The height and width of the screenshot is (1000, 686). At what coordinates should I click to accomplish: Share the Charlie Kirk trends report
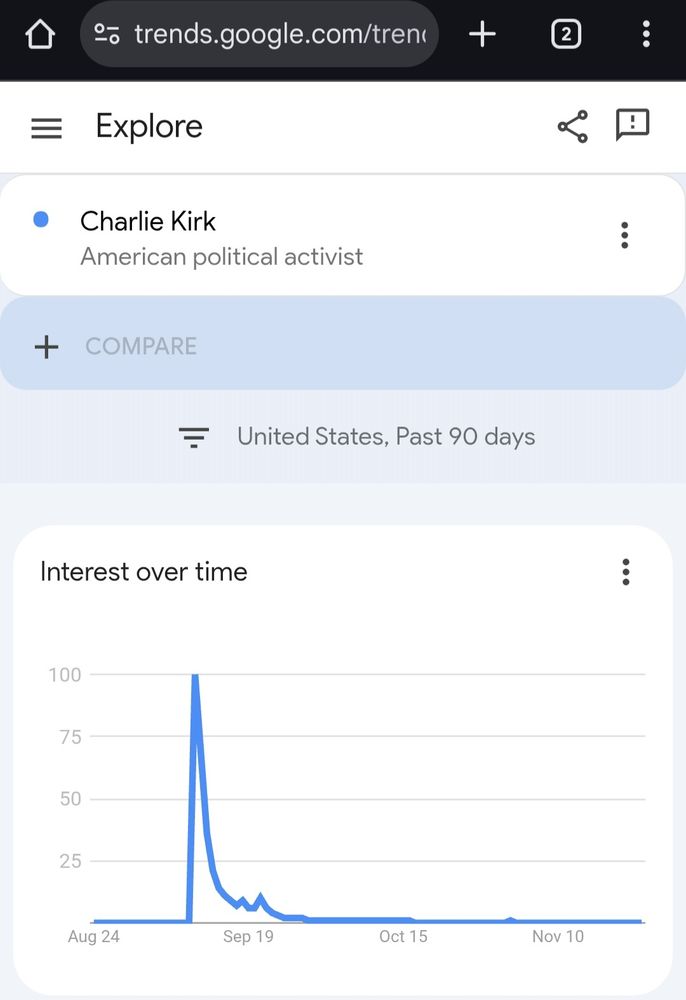point(572,127)
